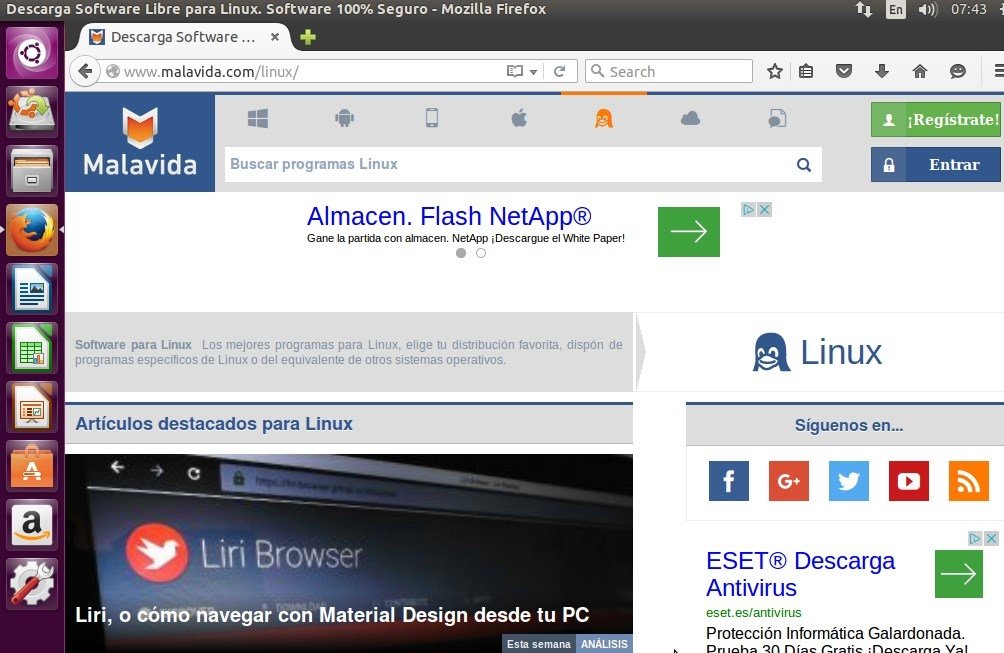Close the ESET sidebar ad
Image resolution: width=1004 pixels, height=653 pixels.
click(991, 538)
